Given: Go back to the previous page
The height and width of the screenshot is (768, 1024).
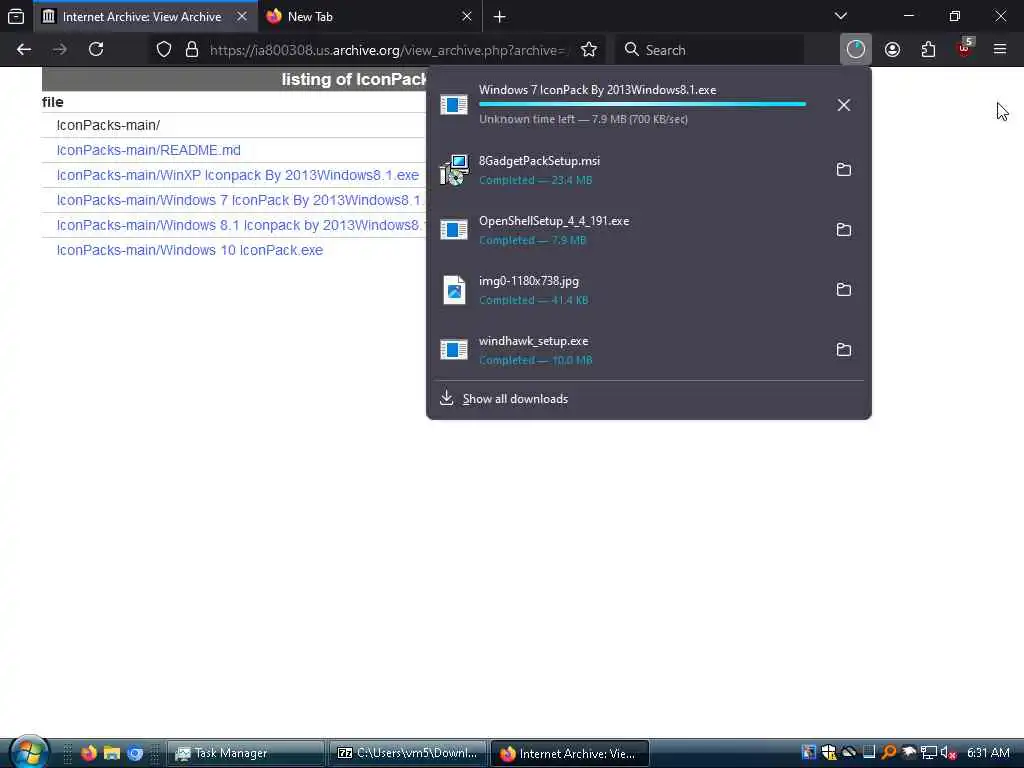Looking at the screenshot, I should pos(24,50).
